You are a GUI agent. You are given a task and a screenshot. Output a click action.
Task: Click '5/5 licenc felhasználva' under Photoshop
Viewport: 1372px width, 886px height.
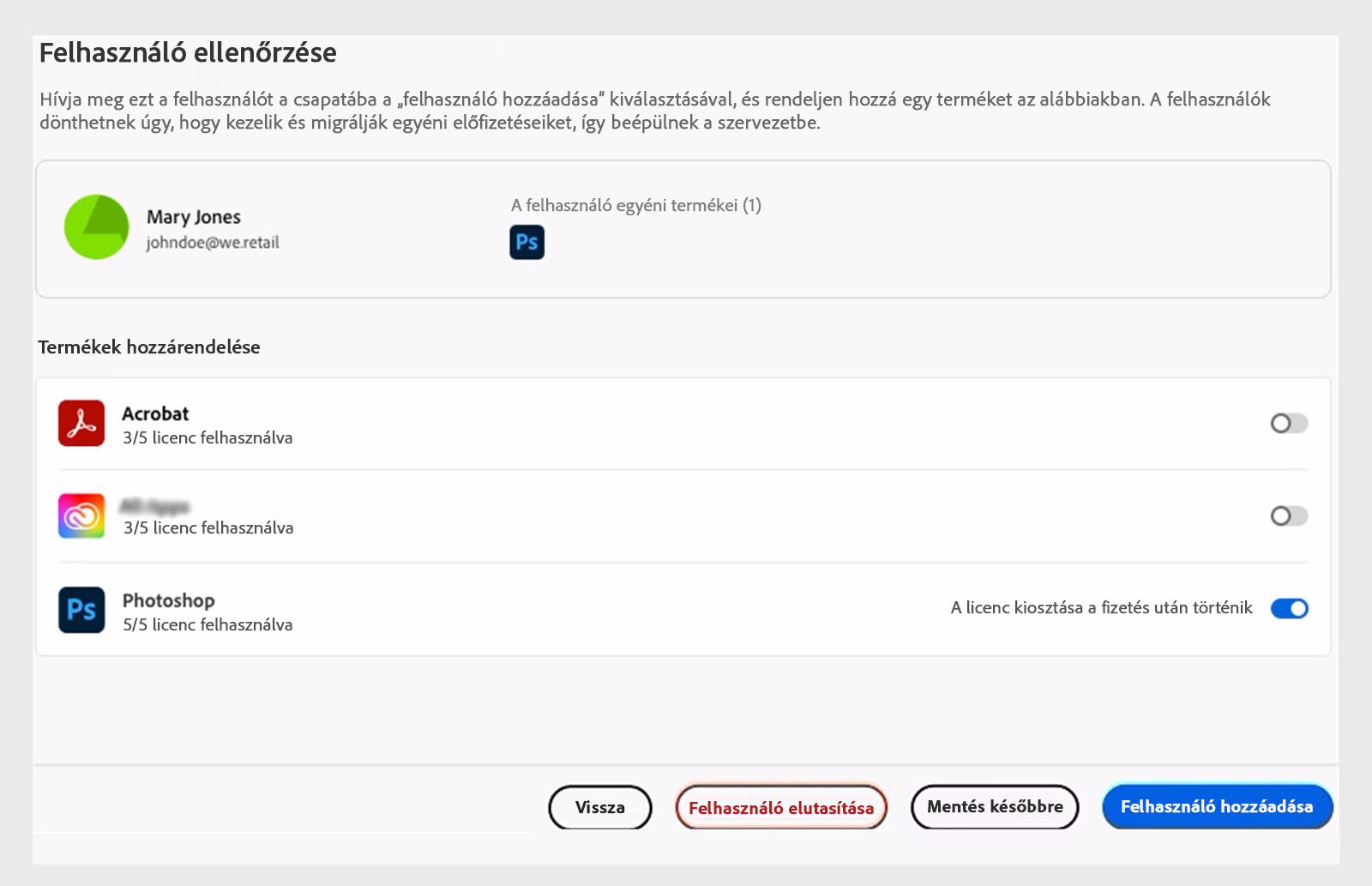tap(208, 624)
